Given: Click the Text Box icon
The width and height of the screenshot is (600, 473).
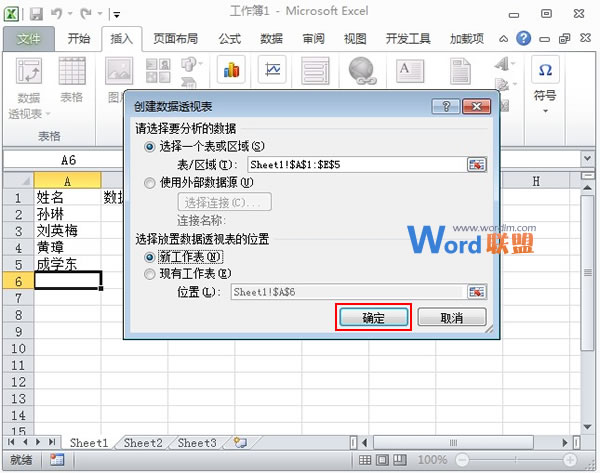Looking at the screenshot, I should point(410,71).
